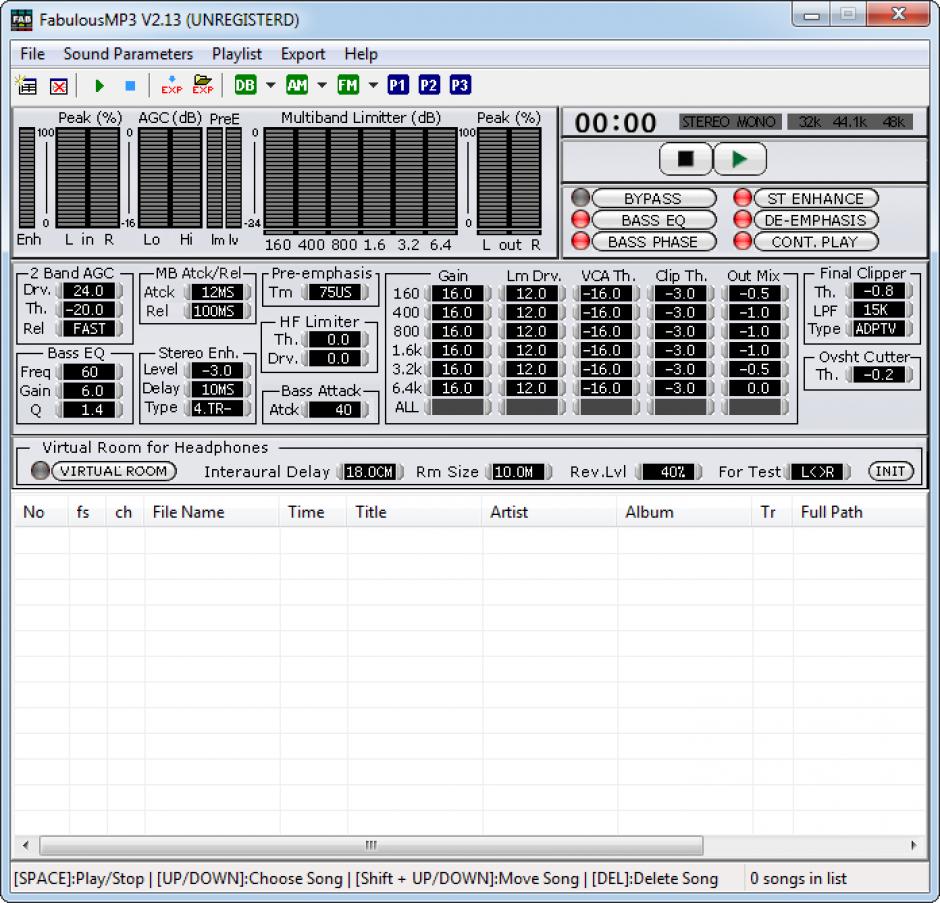
Task: Toggle the DE-EMPHASIS button
Action: pos(816,220)
